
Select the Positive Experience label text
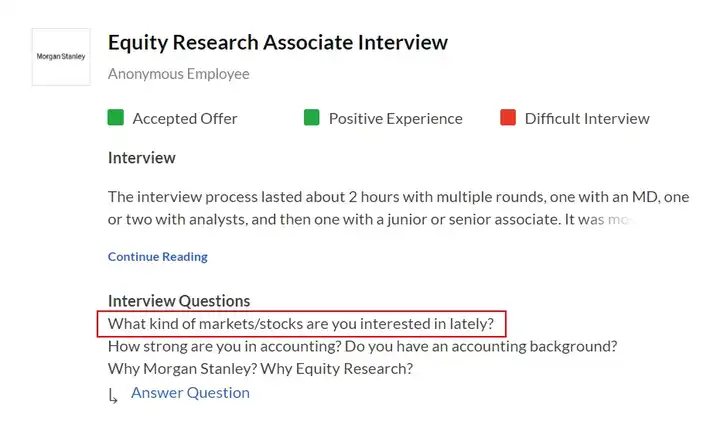(395, 118)
